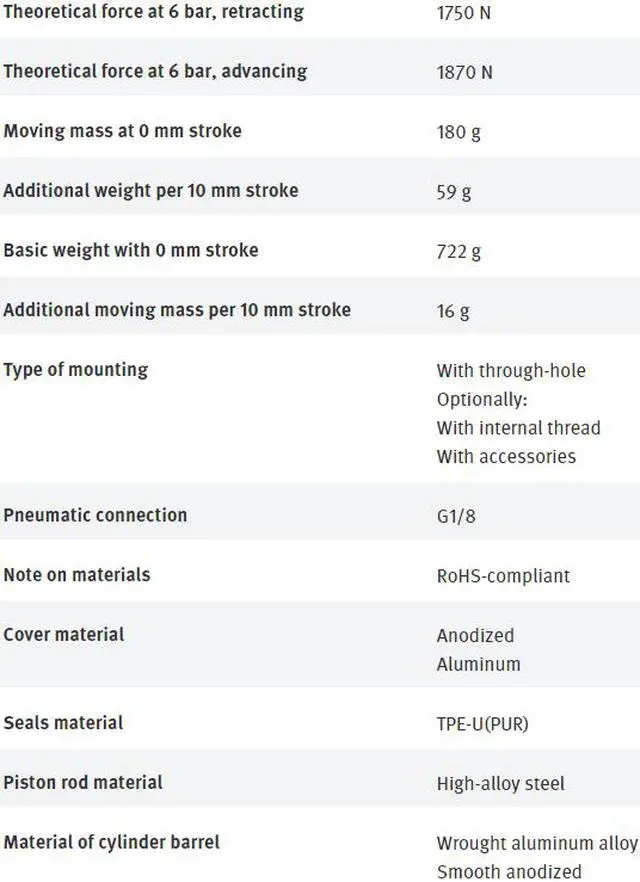Click the "With internal thread" option text

[x=518, y=428]
